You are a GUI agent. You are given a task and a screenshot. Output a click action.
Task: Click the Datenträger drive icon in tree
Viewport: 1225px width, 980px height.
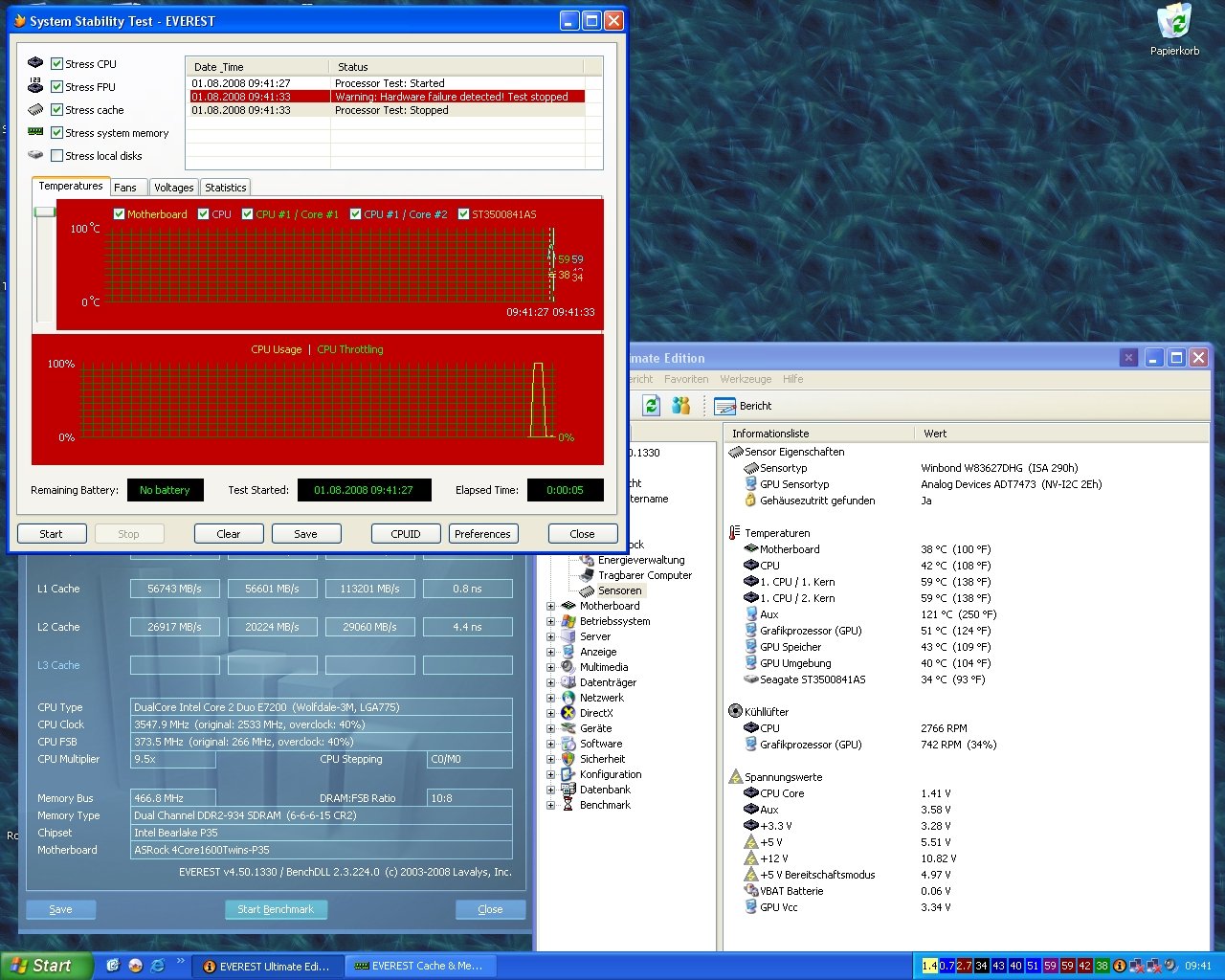[568, 682]
